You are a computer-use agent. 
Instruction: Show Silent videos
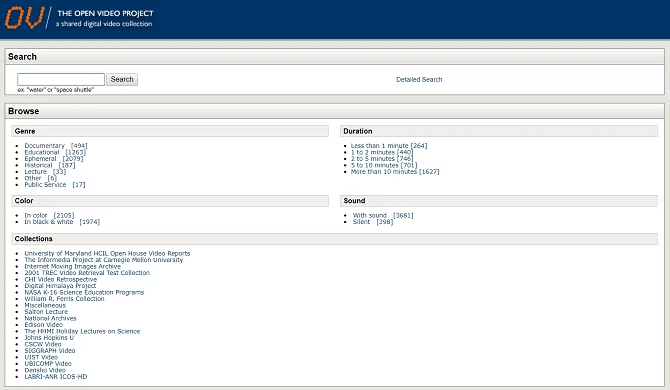(361, 222)
